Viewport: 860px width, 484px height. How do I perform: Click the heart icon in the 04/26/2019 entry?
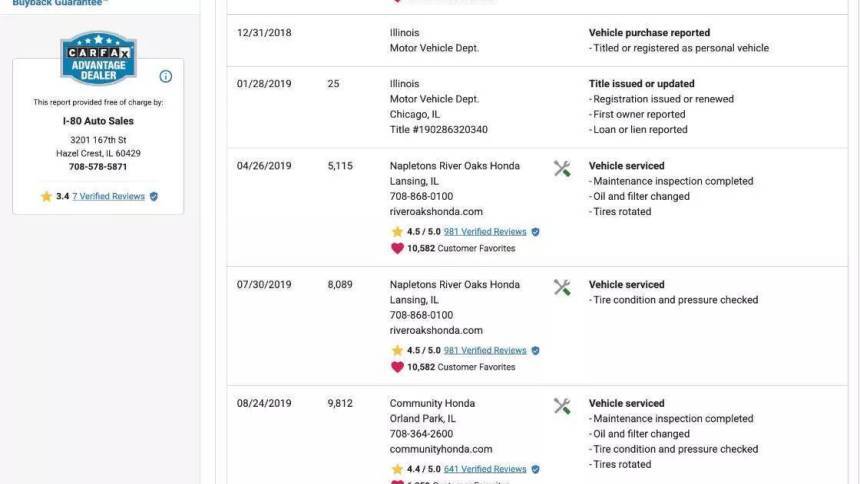(x=397, y=248)
